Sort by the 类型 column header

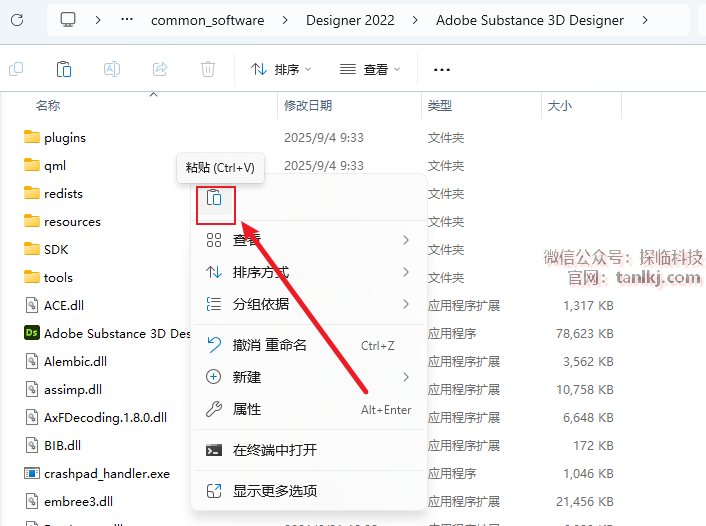(x=440, y=106)
